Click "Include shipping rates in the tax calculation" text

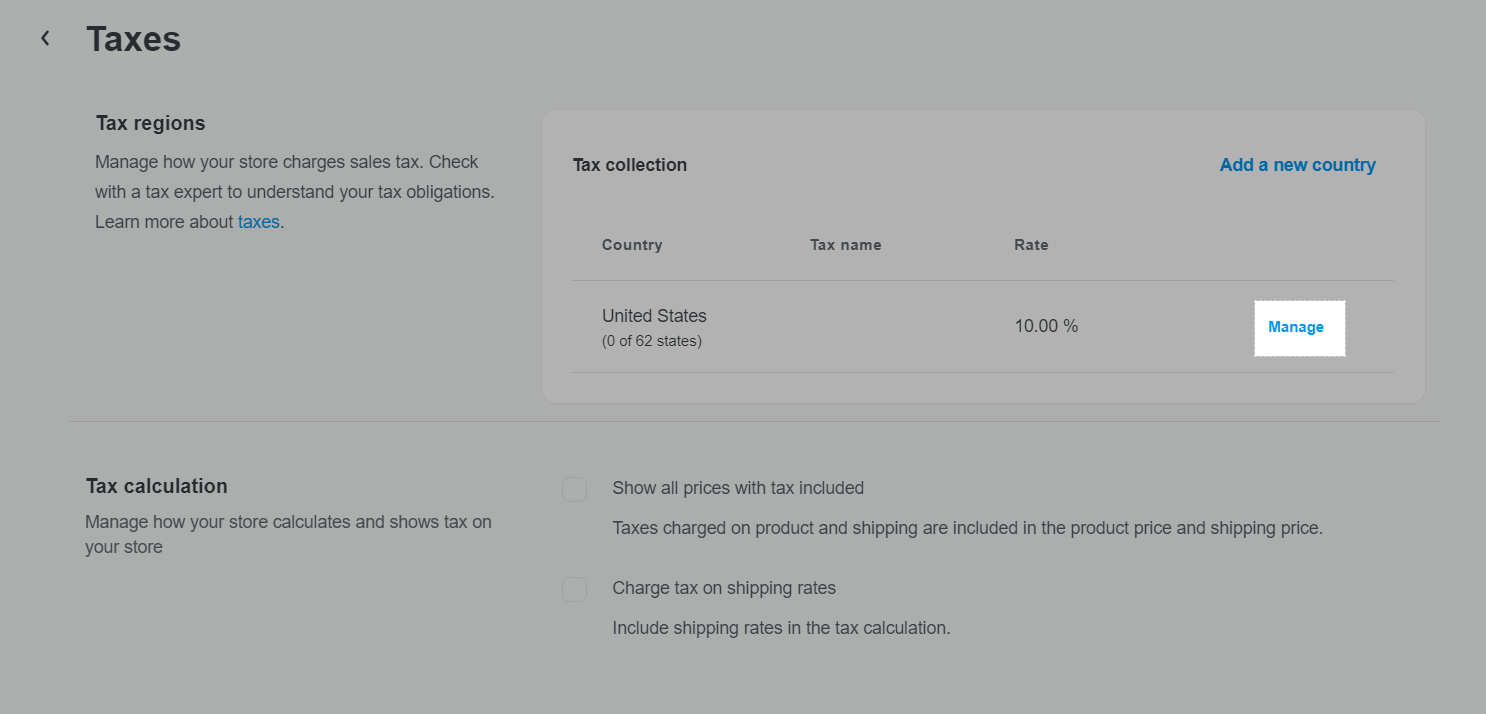[781, 628]
